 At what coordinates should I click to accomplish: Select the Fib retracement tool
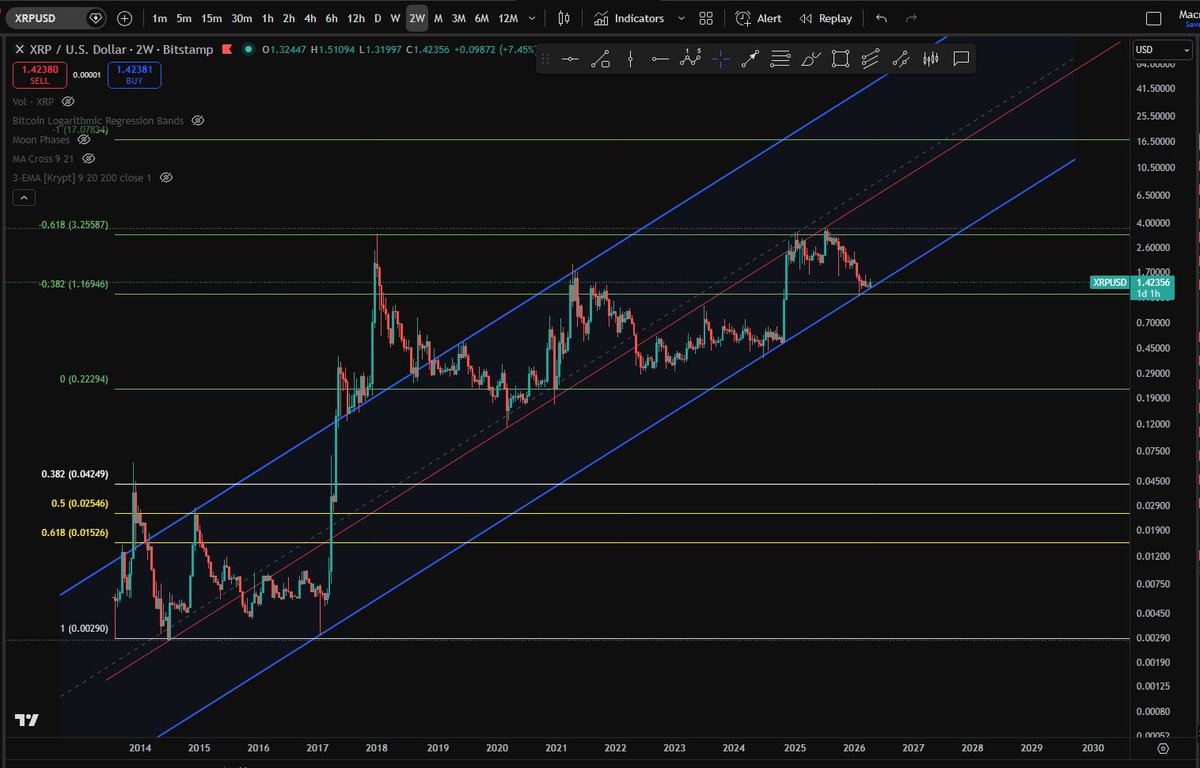(x=780, y=59)
